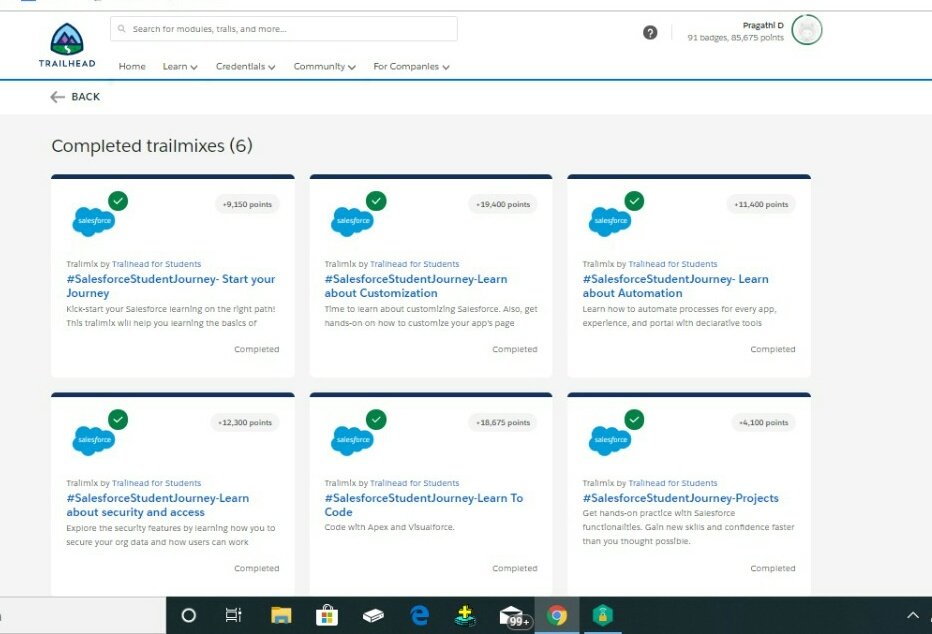The image size is (932, 634).
Task: Expand the Credentials menu
Action: (x=245, y=67)
